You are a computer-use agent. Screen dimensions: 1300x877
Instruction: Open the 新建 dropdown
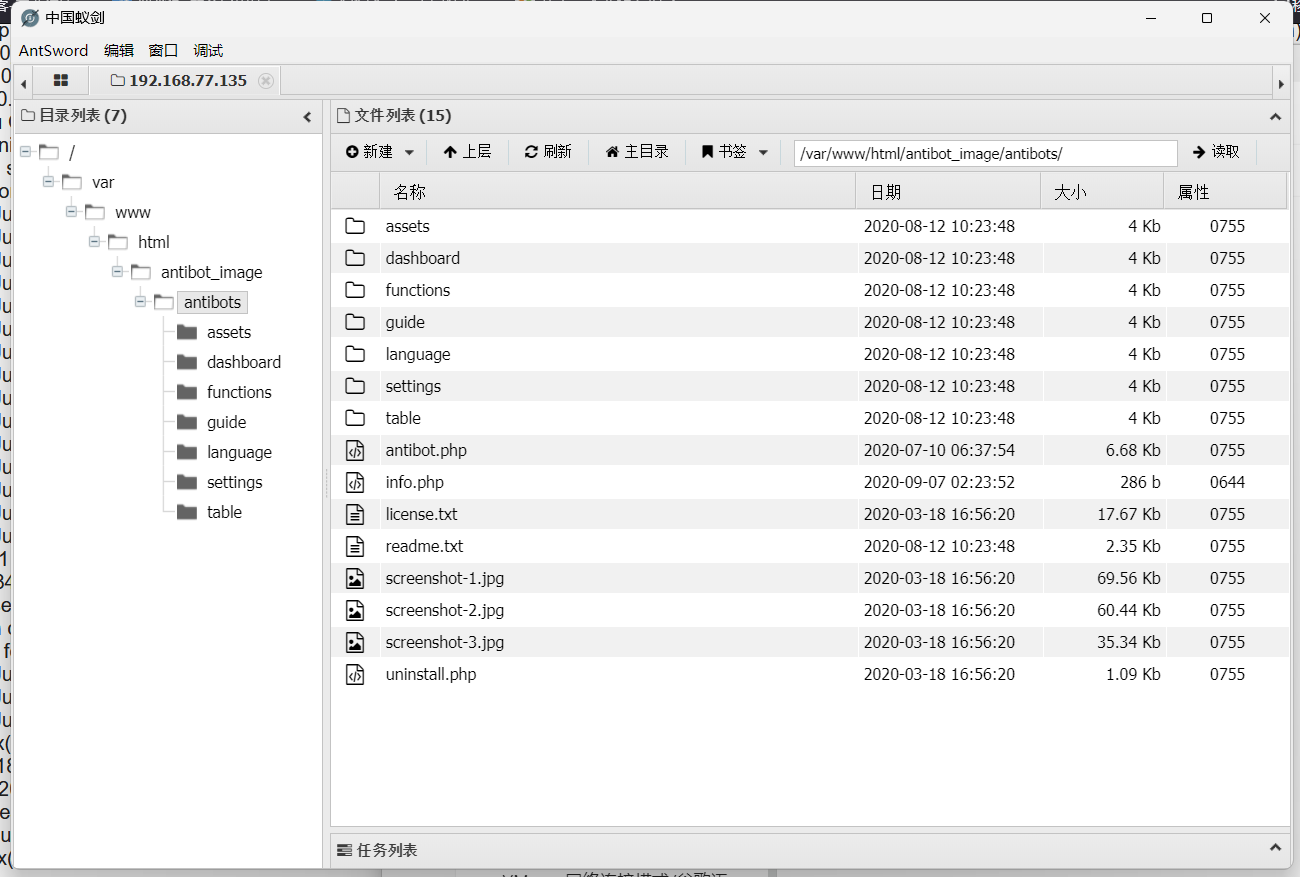pos(380,152)
